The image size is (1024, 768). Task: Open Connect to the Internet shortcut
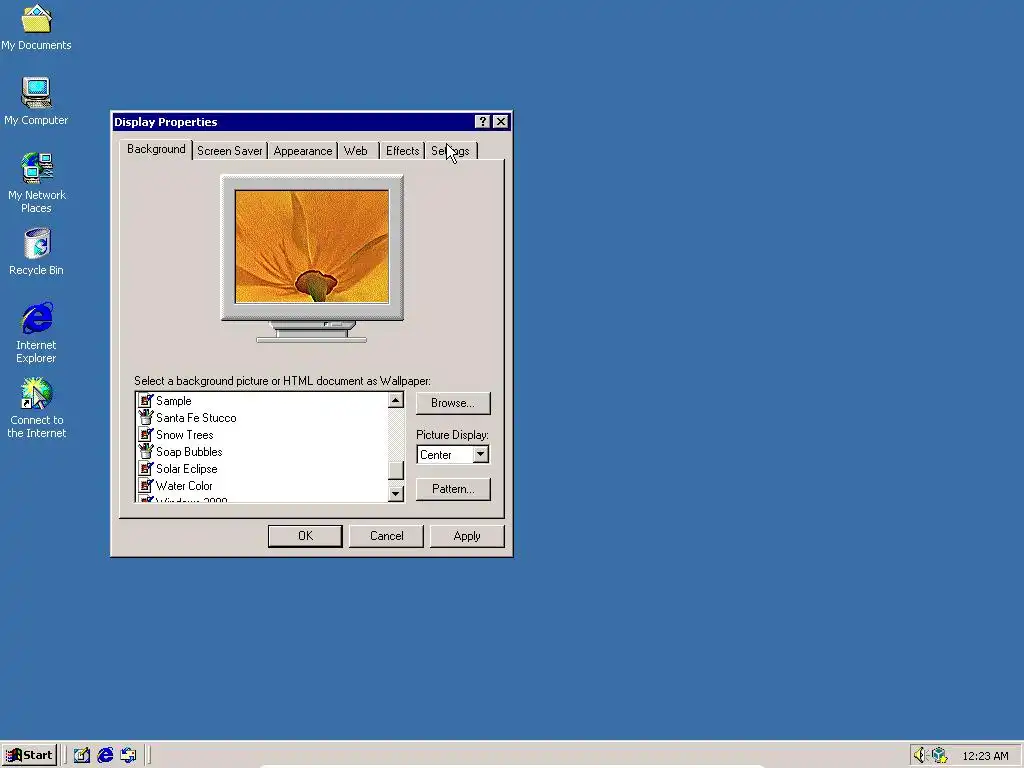37,407
